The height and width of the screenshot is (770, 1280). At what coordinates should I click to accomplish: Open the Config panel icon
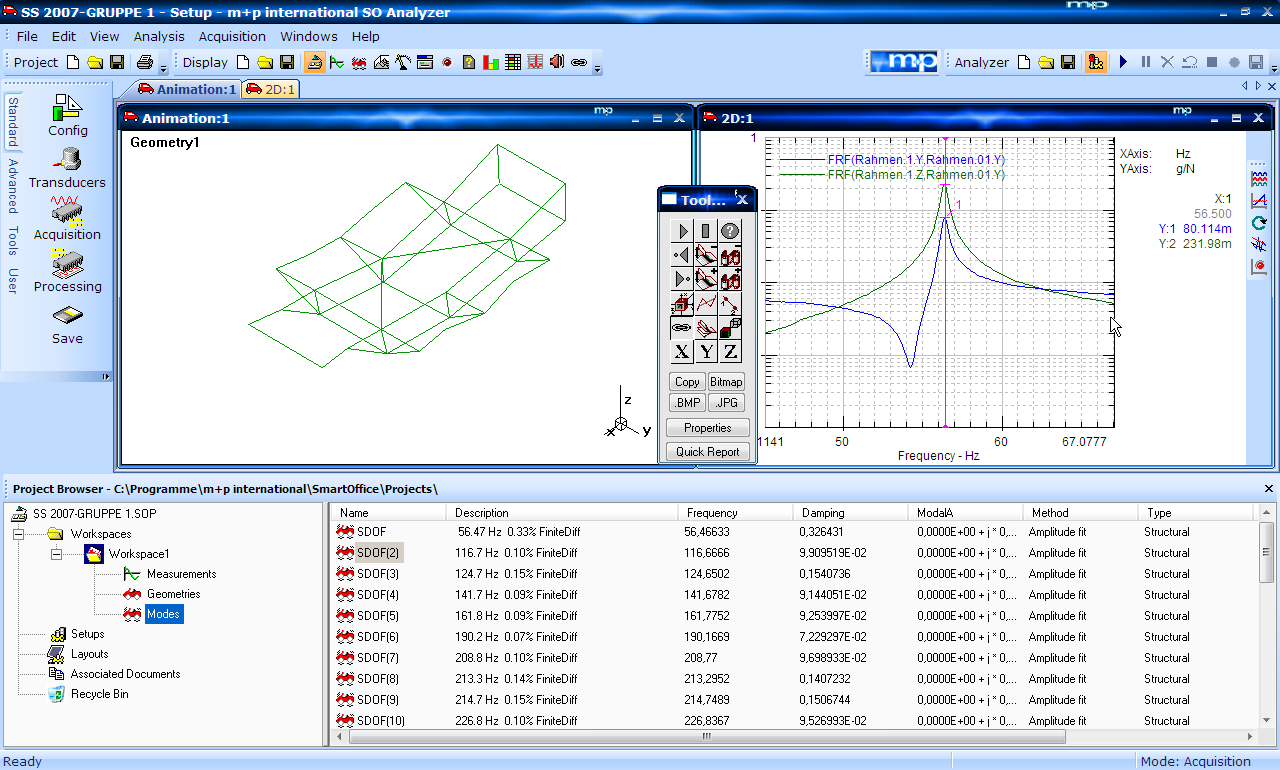point(68,108)
